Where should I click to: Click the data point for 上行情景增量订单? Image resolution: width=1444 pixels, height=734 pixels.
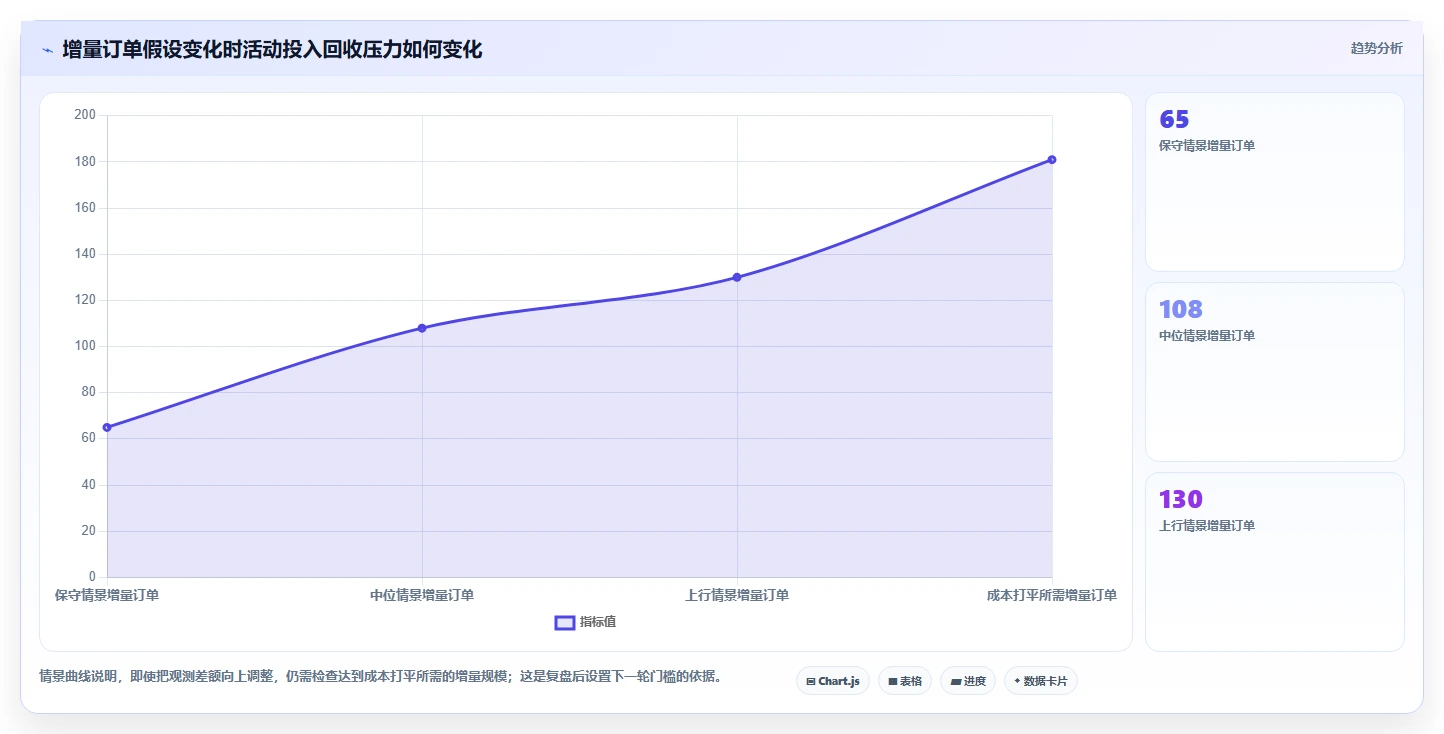pos(737,277)
